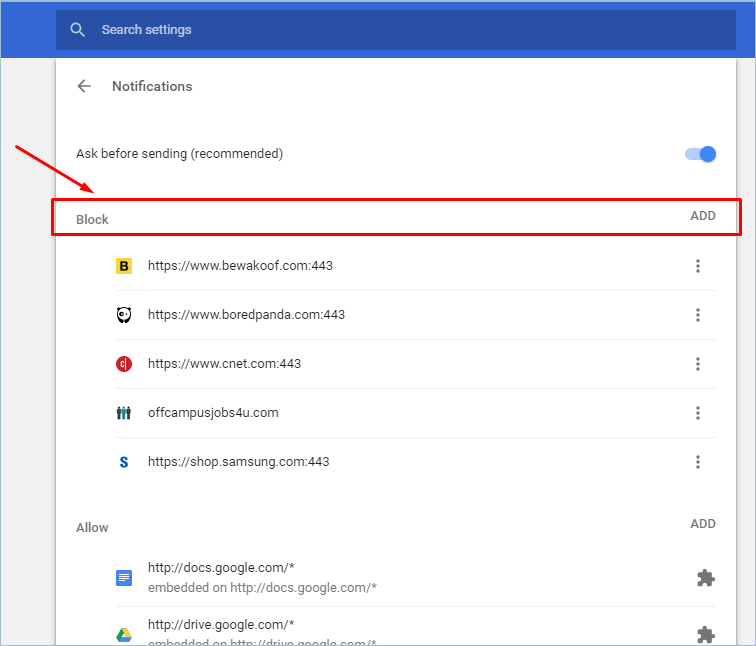Click the Samsung shop favicon
Screen dimensions: 756x646
point(124,462)
